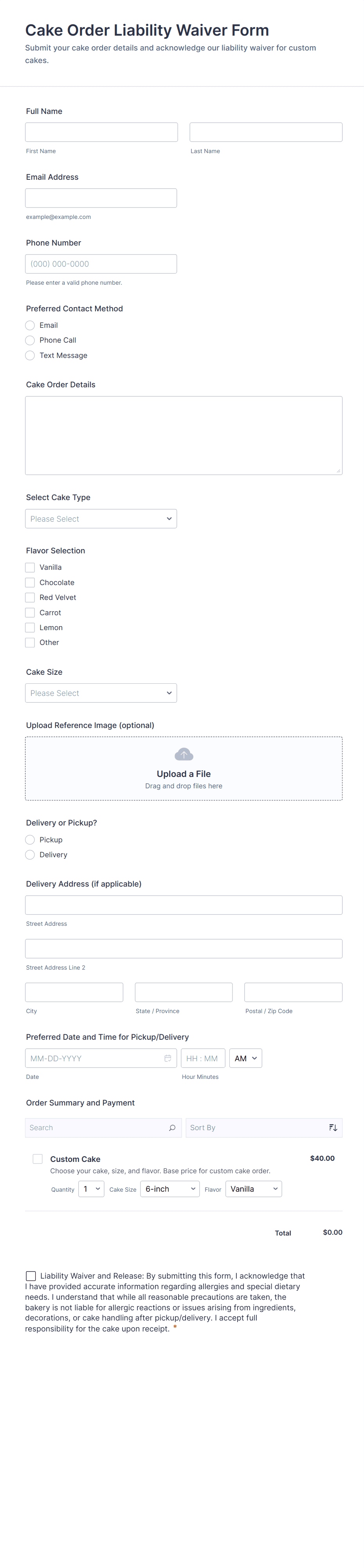Click the Street Address field

[183, 905]
